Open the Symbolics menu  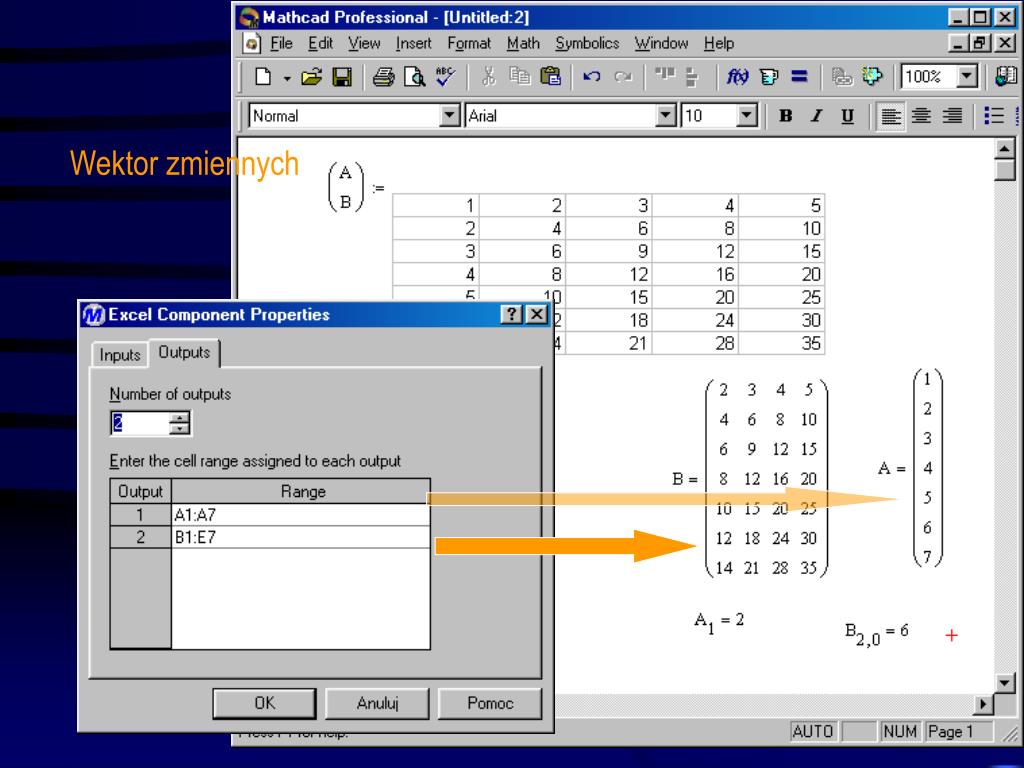587,44
